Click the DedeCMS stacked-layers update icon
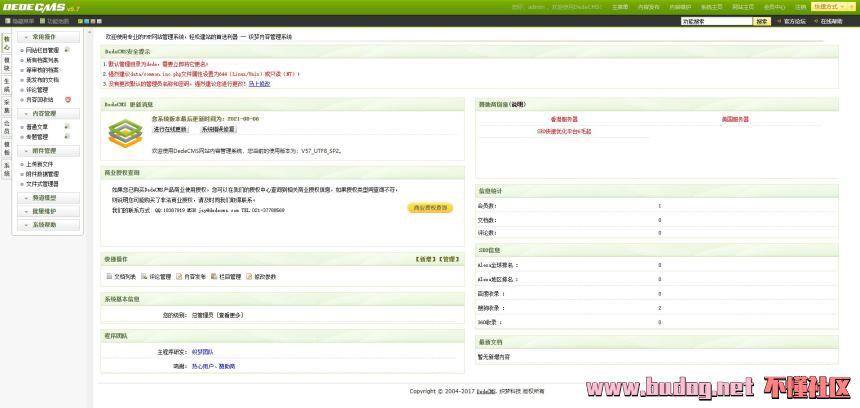The width and height of the screenshot is (860, 408). click(125, 132)
